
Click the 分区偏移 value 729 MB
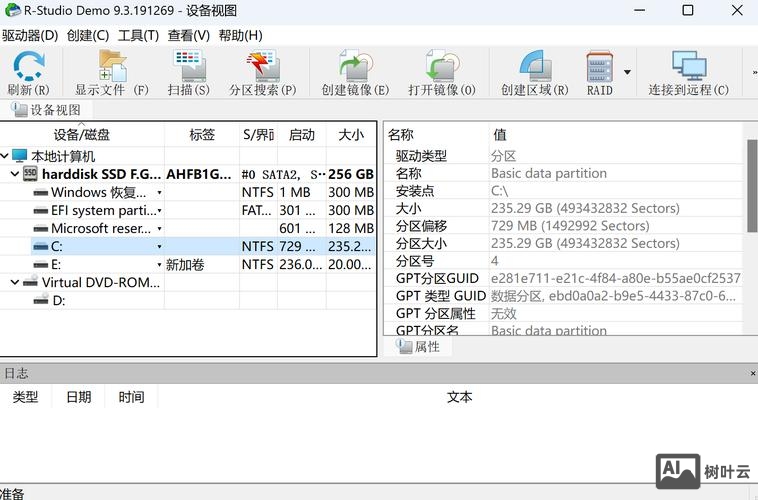pyautogui.click(x=570, y=226)
